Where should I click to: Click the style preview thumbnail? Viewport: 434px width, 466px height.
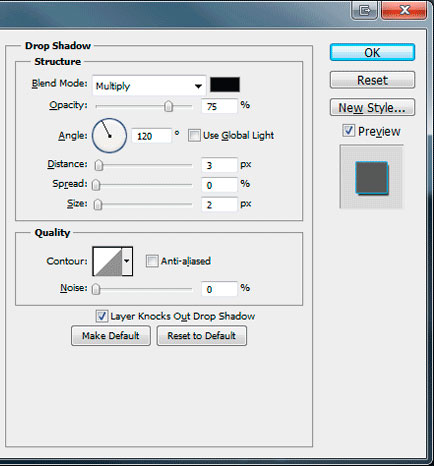pos(371,177)
